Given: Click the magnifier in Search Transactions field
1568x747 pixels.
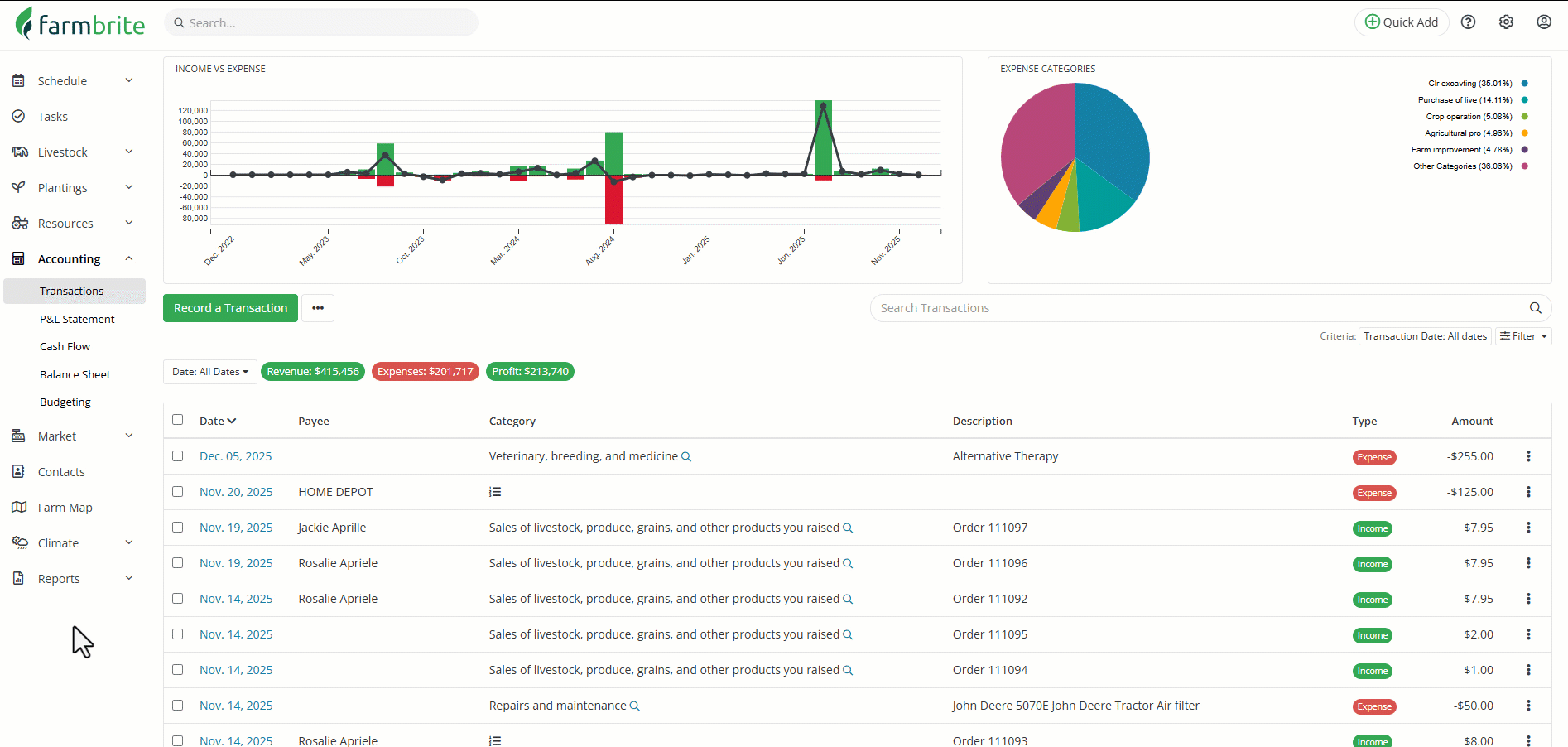Looking at the screenshot, I should 1535,308.
